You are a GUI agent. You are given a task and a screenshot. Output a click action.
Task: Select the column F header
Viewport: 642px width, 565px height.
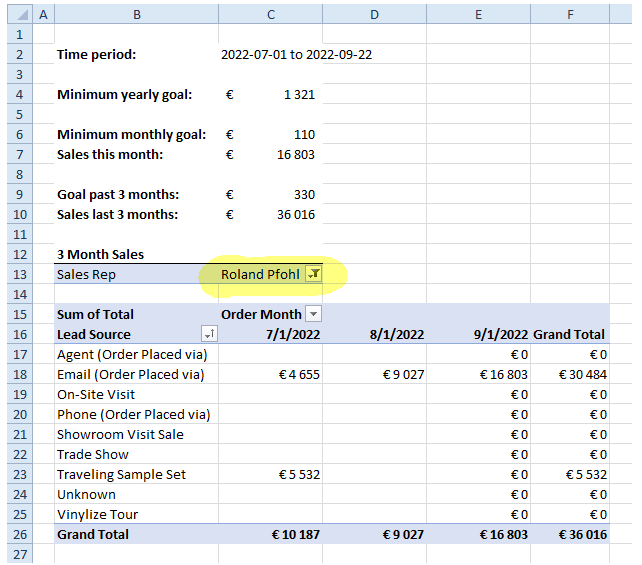[570, 15]
